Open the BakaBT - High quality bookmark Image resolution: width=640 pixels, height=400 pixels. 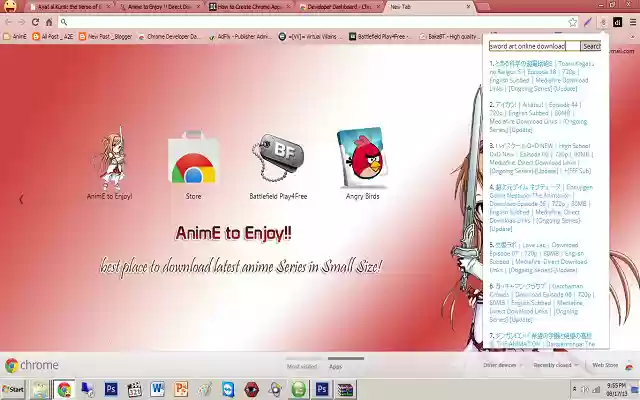click(449, 37)
